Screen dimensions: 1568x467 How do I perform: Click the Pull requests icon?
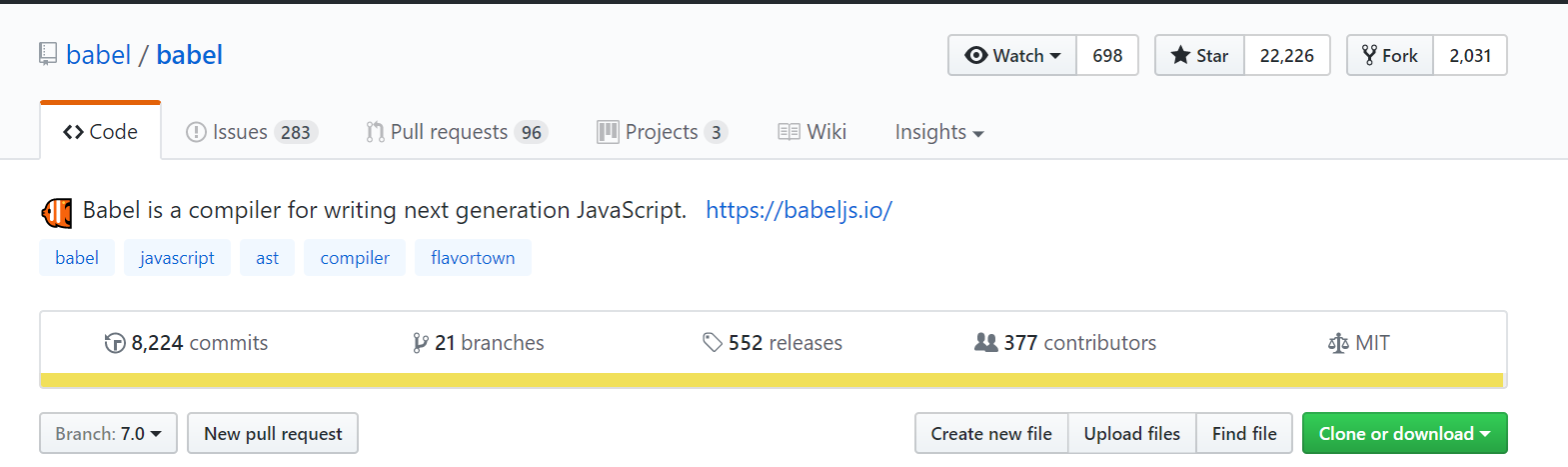375,132
